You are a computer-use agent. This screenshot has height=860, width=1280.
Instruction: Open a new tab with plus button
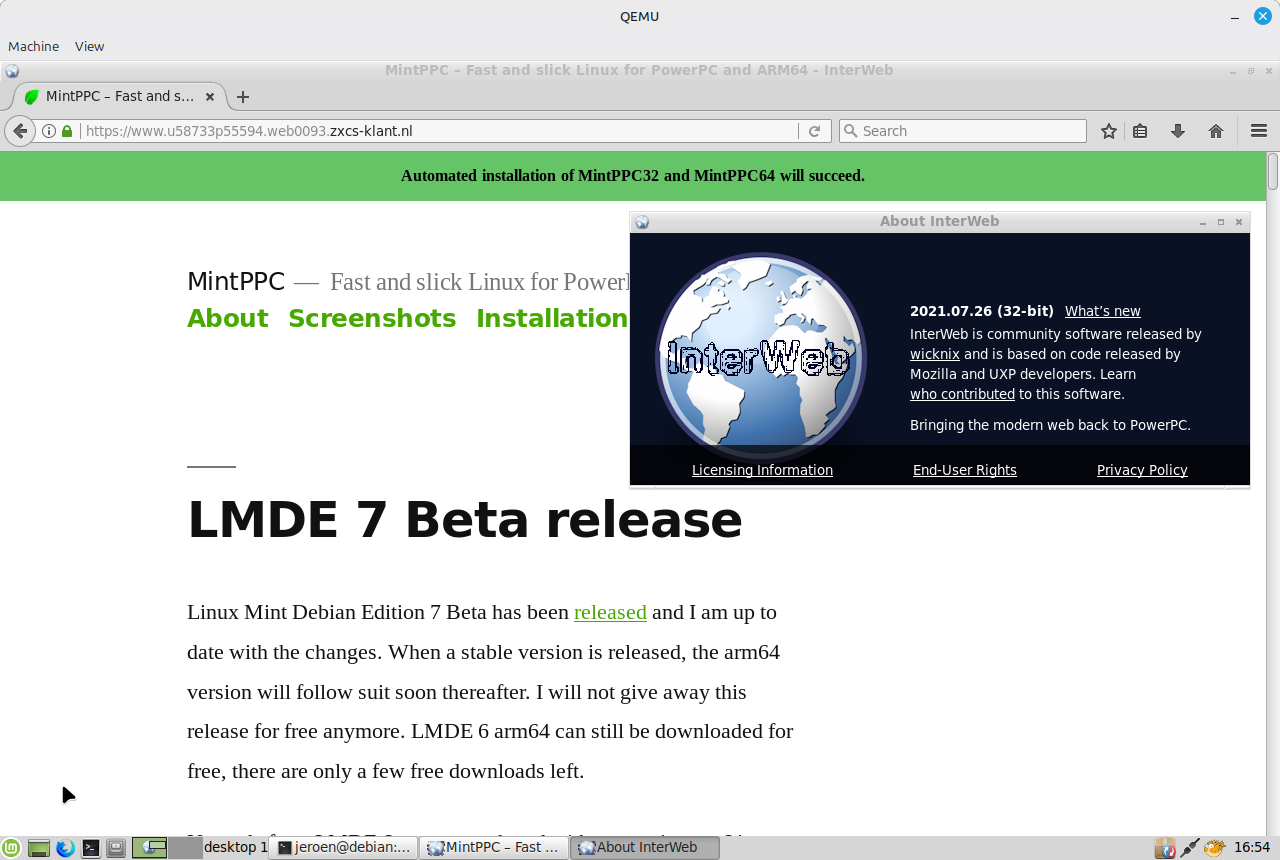click(243, 97)
